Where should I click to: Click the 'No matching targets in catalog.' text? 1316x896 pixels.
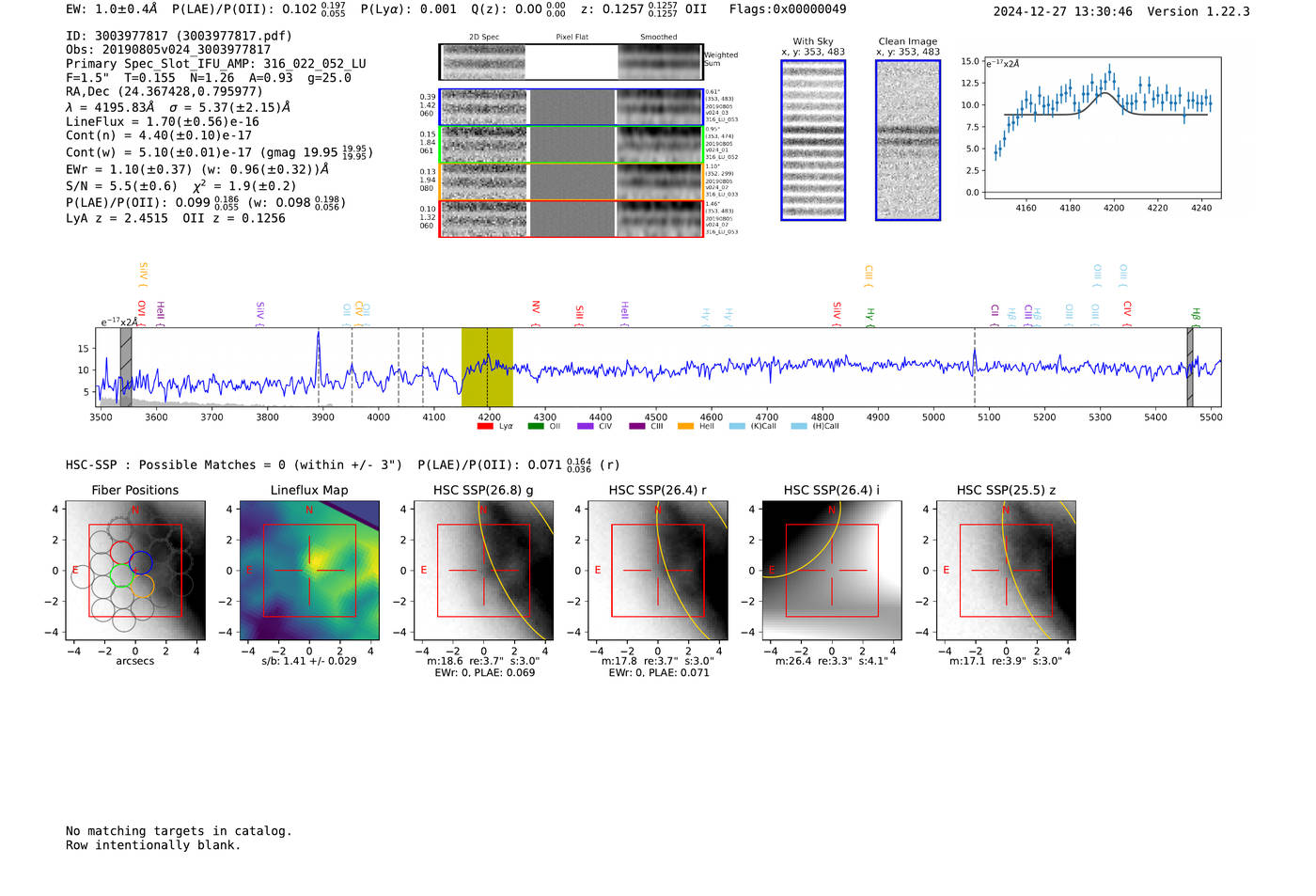click(179, 831)
